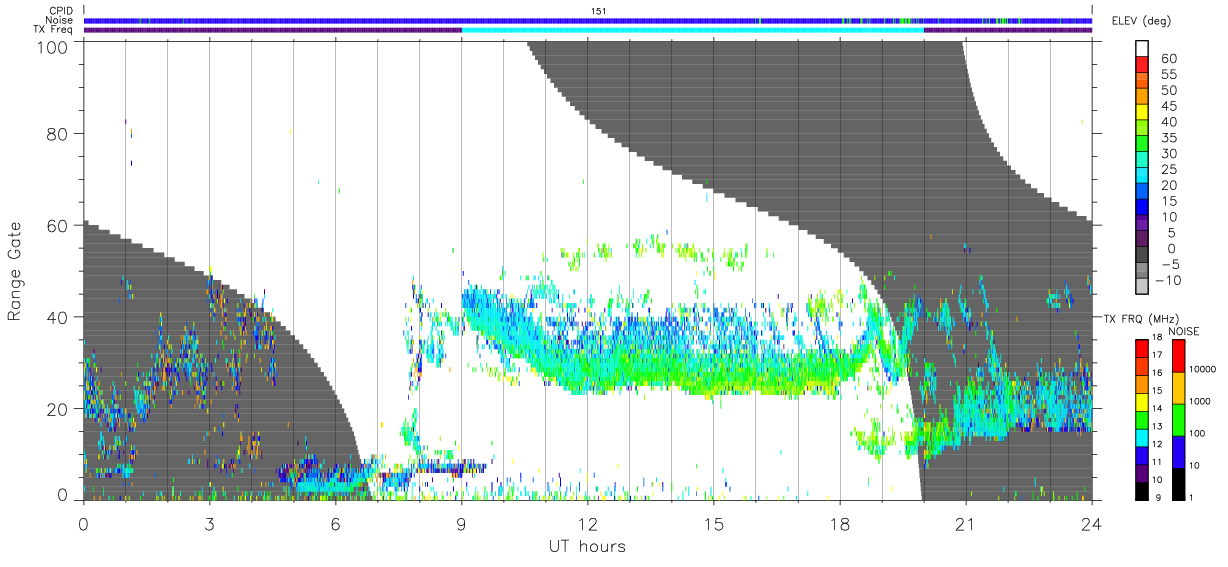1228x567 pixels.
Task: Select the 10000 label on the NOISE legend
Action: pos(1203,368)
